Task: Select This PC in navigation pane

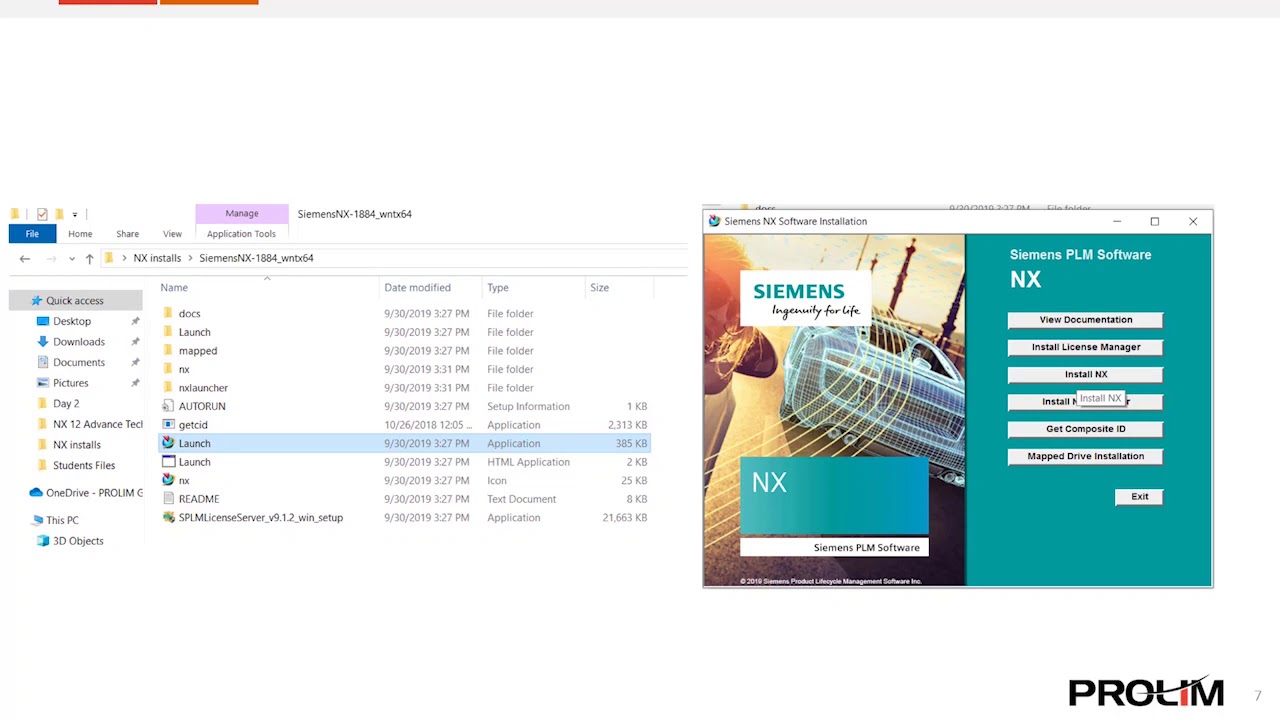Action: pyautogui.click(x=62, y=520)
